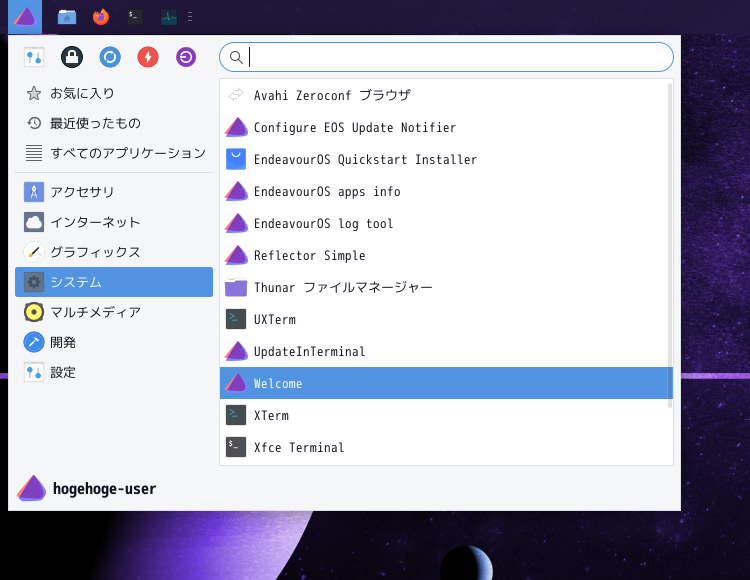Launch terminal from the top panel
The height and width of the screenshot is (580, 750).
point(135,17)
